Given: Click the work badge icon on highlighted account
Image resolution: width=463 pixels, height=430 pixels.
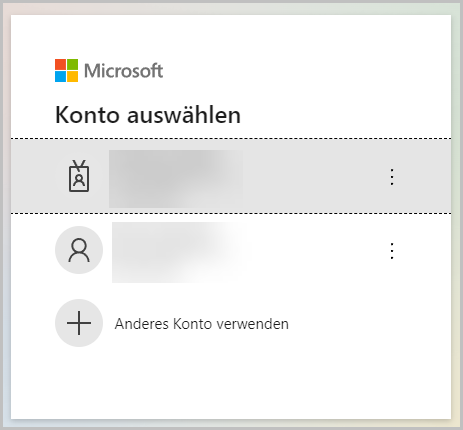Looking at the screenshot, I should coord(79,176).
